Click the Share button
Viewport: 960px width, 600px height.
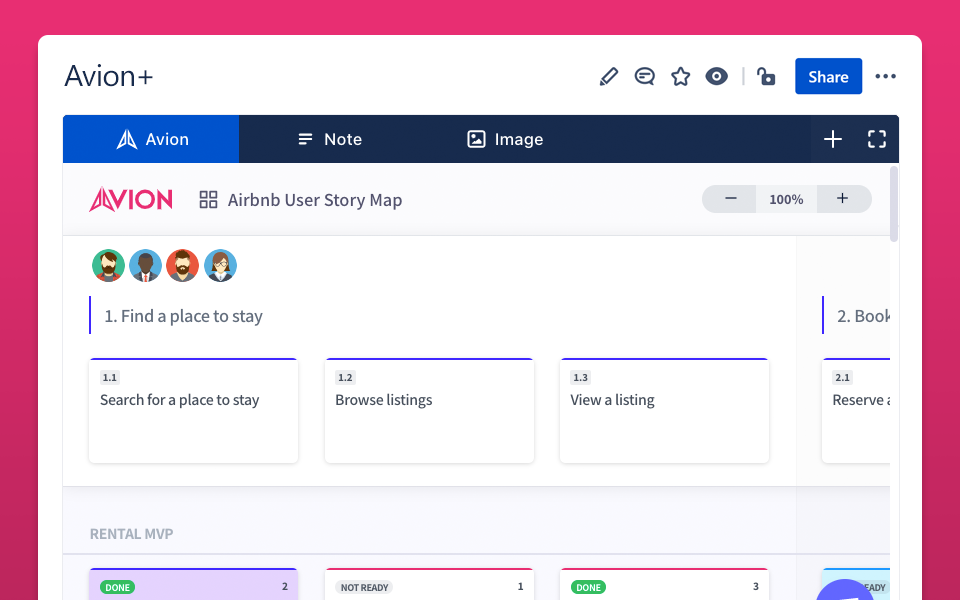click(x=828, y=77)
